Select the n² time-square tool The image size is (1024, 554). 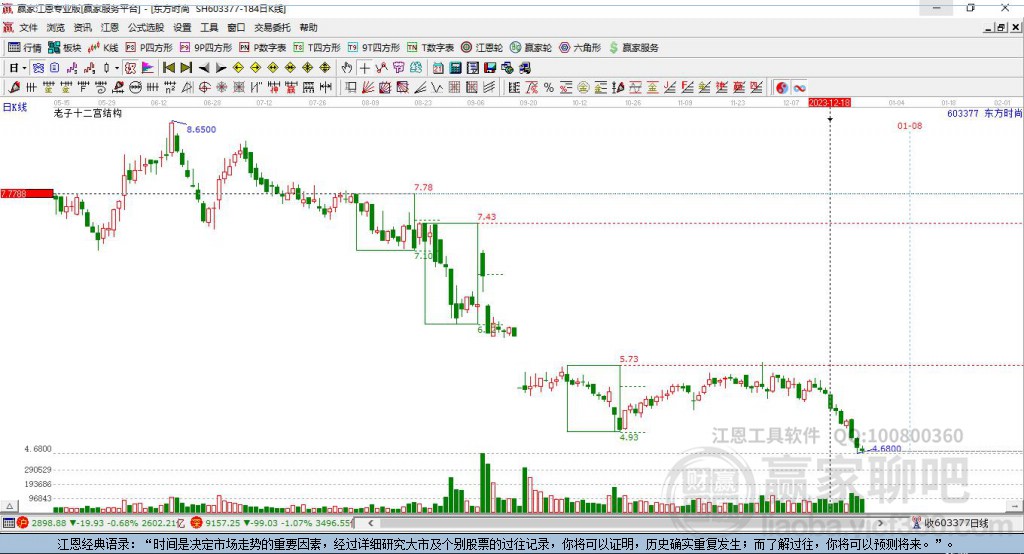[x=170, y=88]
